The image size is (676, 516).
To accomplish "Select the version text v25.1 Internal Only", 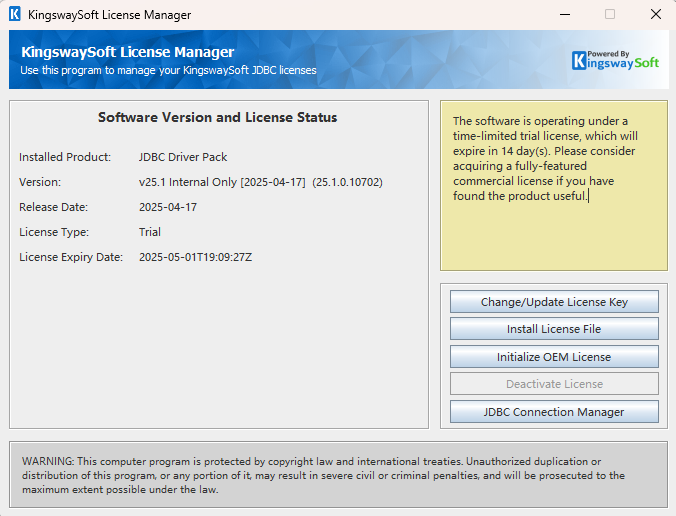I will tap(188, 182).
